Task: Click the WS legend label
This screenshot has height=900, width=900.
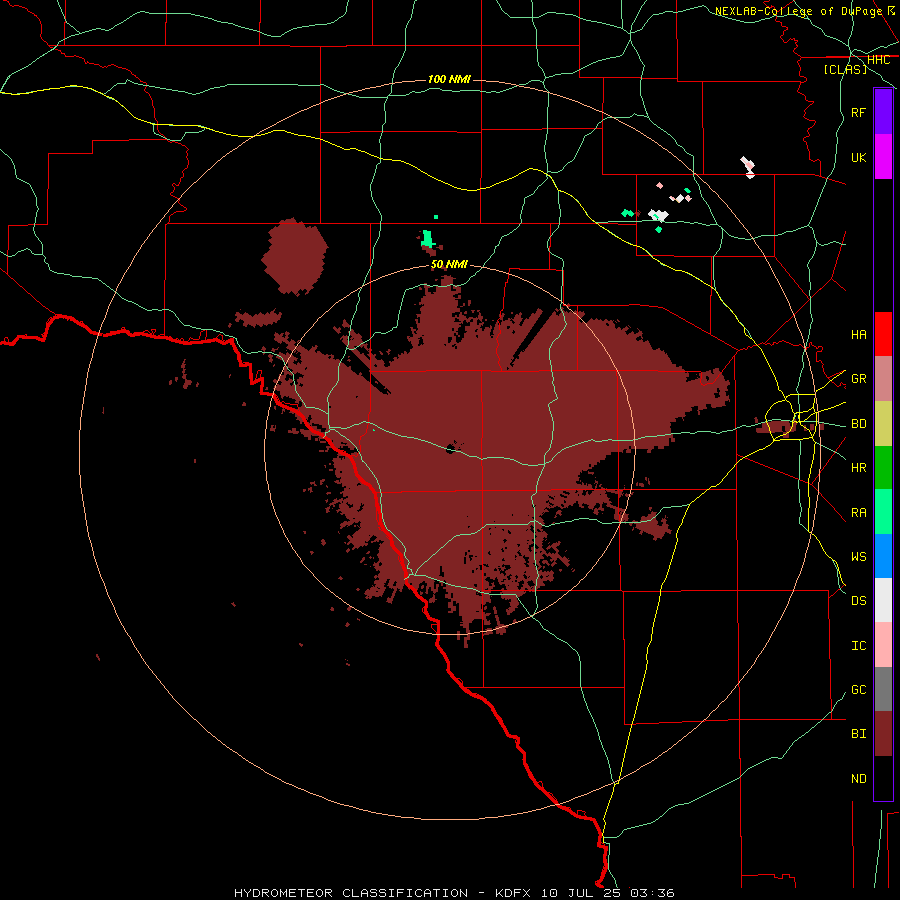Action: click(858, 556)
